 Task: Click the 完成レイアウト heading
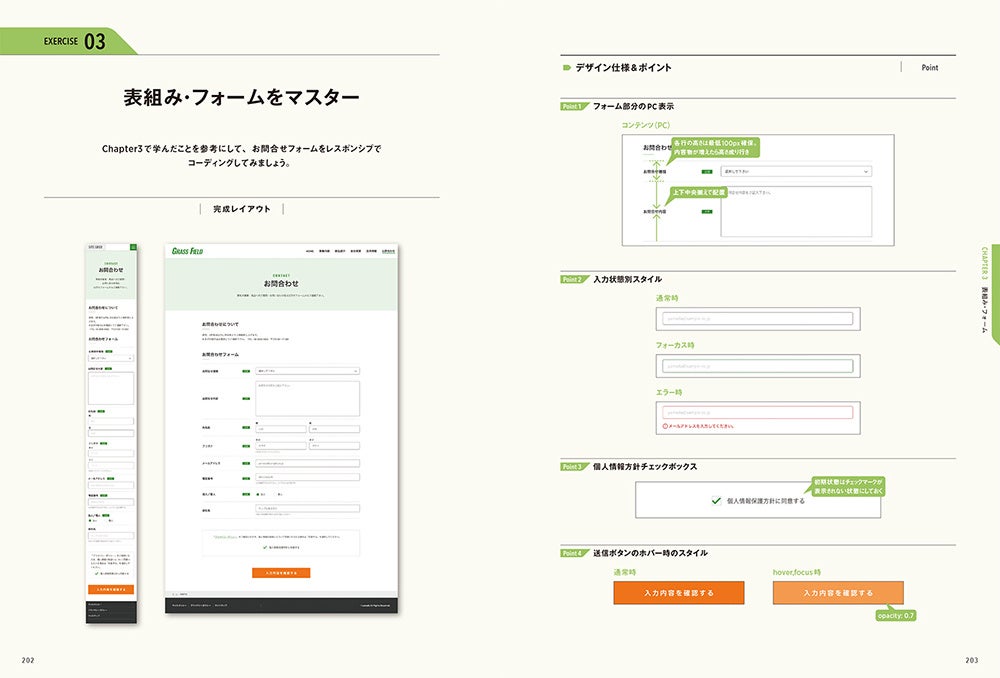tap(242, 209)
